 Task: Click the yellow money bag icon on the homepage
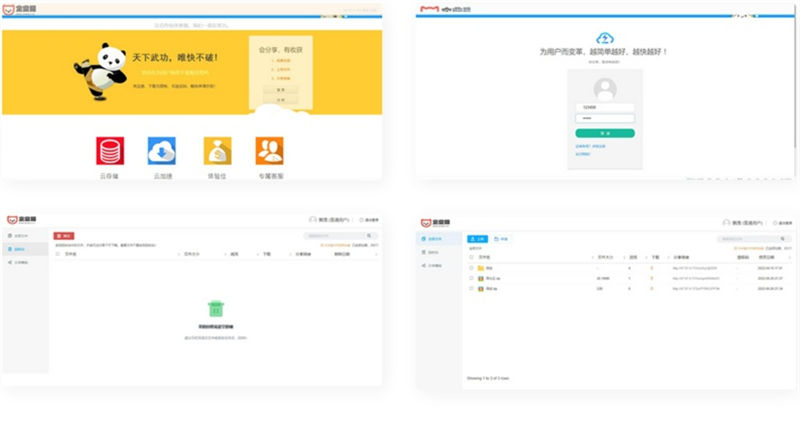(x=217, y=151)
